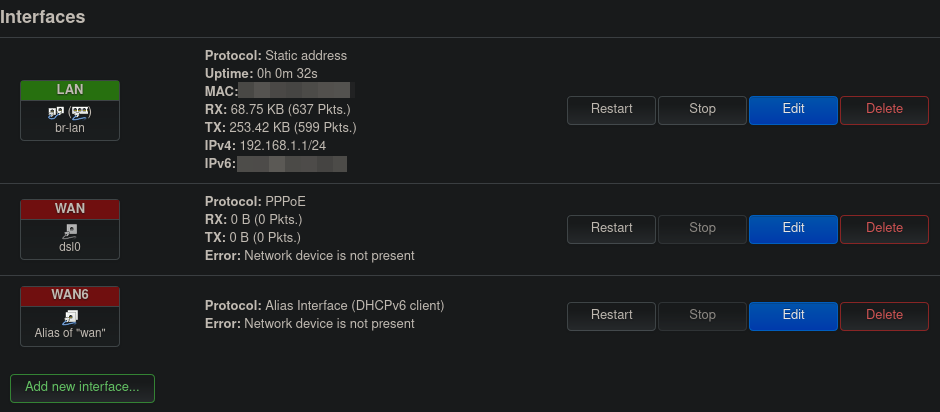940x412 pixels.
Task: Delete the LAN interface
Action: [884, 110]
